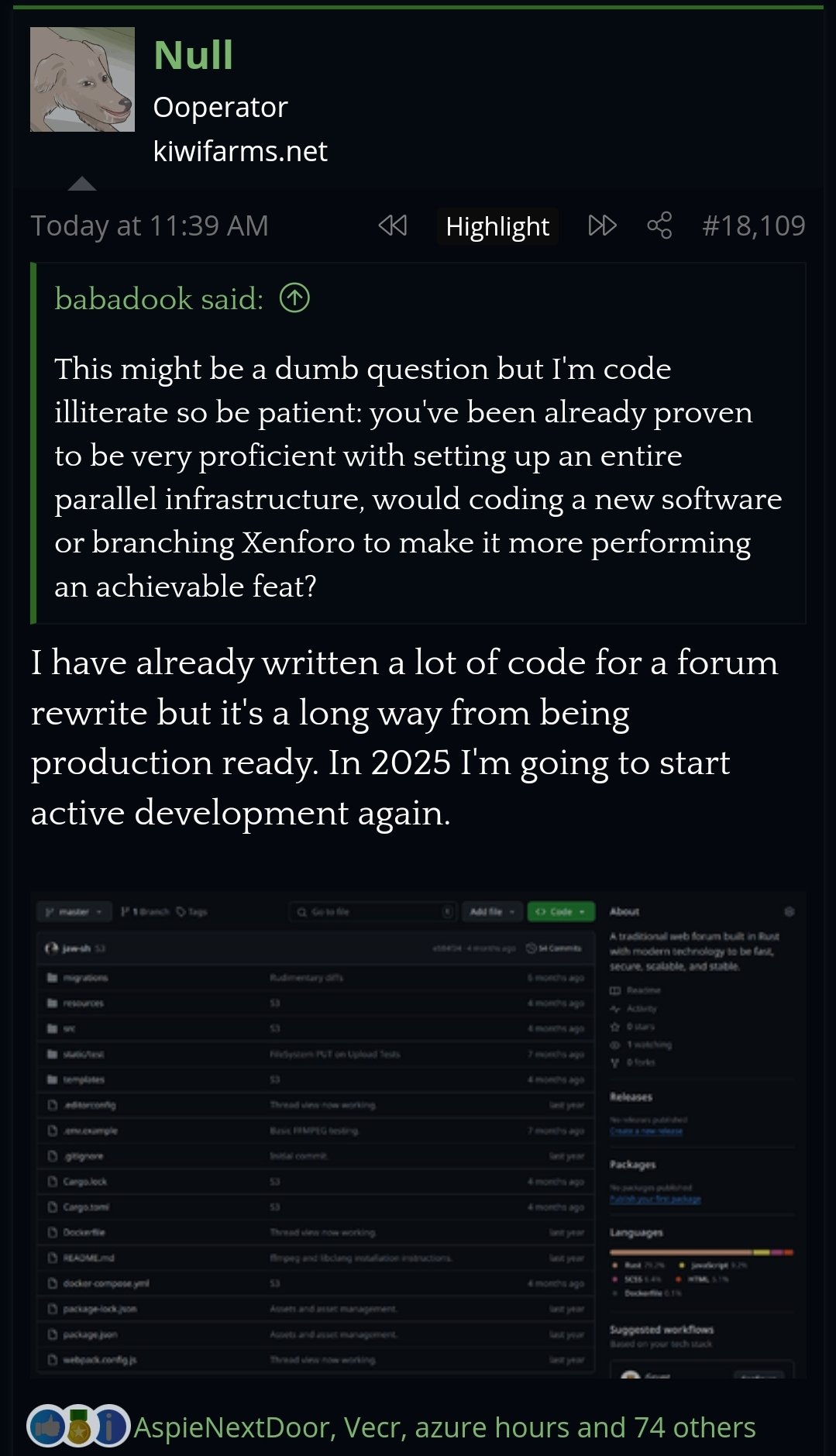836x1456 pixels.
Task: Jump to previous highlight with rewind arrows
Action: 393,225
